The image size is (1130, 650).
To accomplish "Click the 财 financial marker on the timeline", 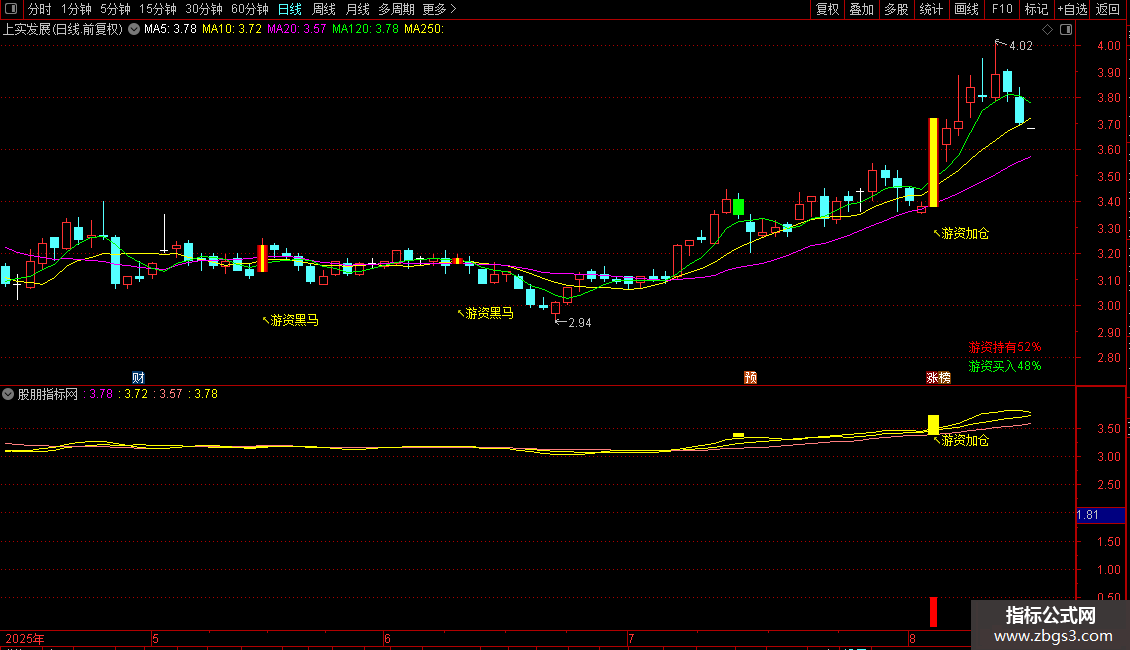I will [138, 378].
